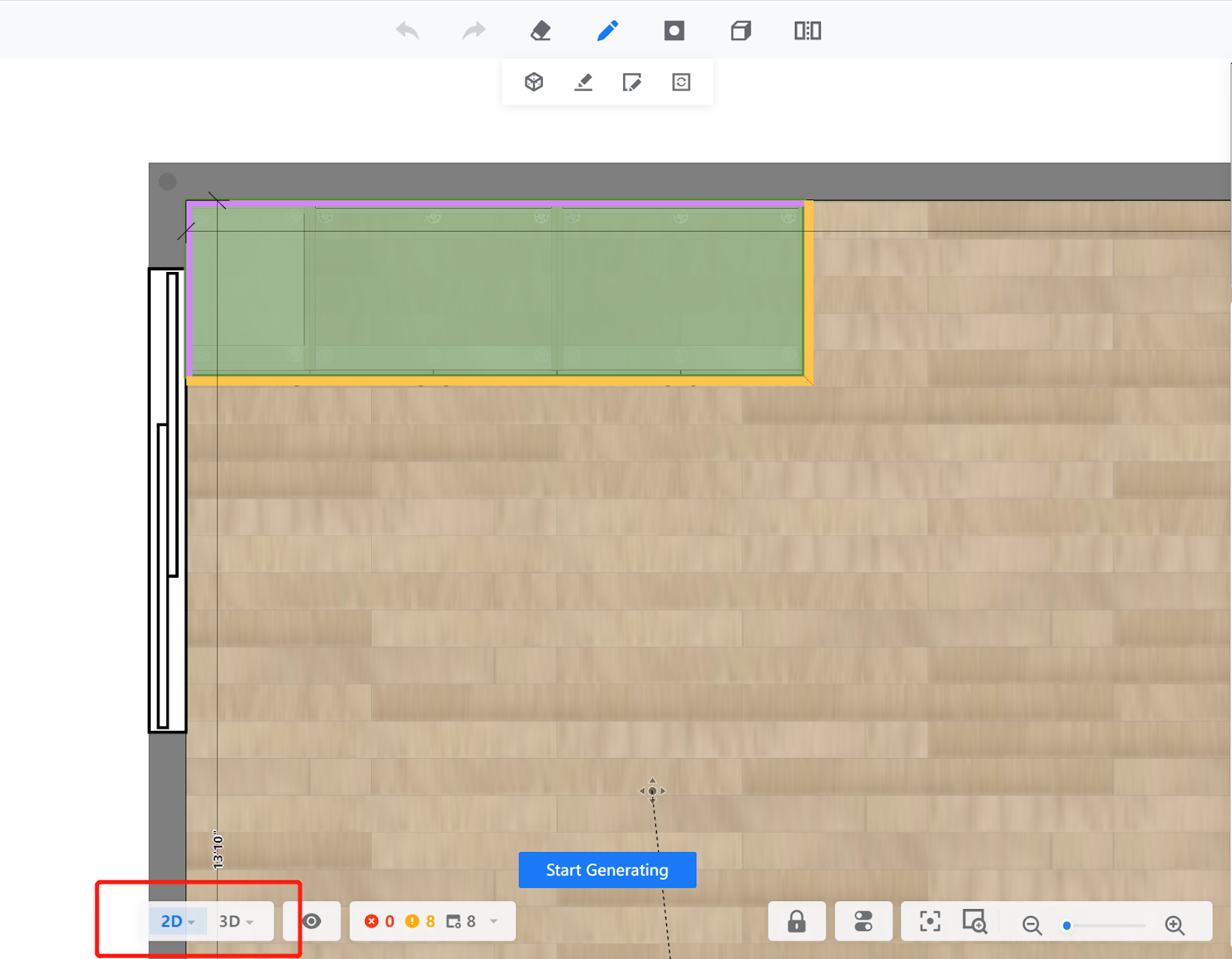Toggle the lock button
This screenshot has width=1232, height=959.
click(x=796, y=921)
